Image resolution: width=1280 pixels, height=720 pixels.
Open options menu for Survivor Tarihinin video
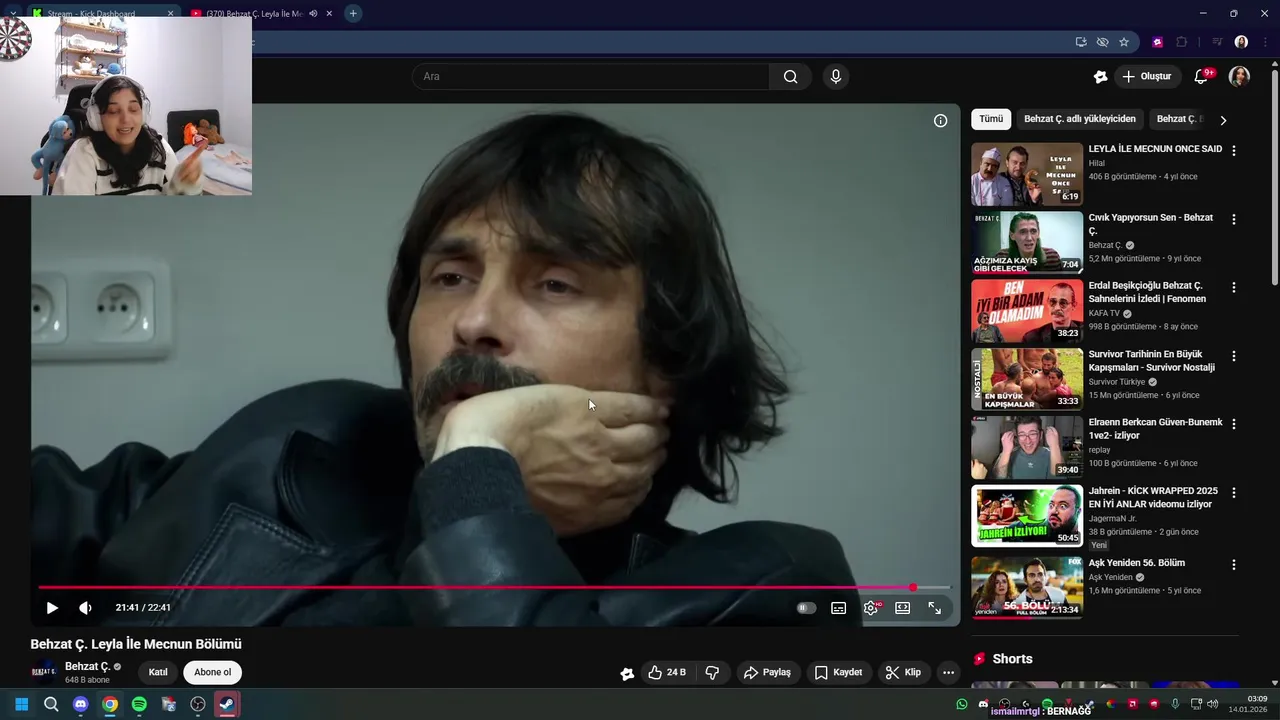(x=1233, y=356)
